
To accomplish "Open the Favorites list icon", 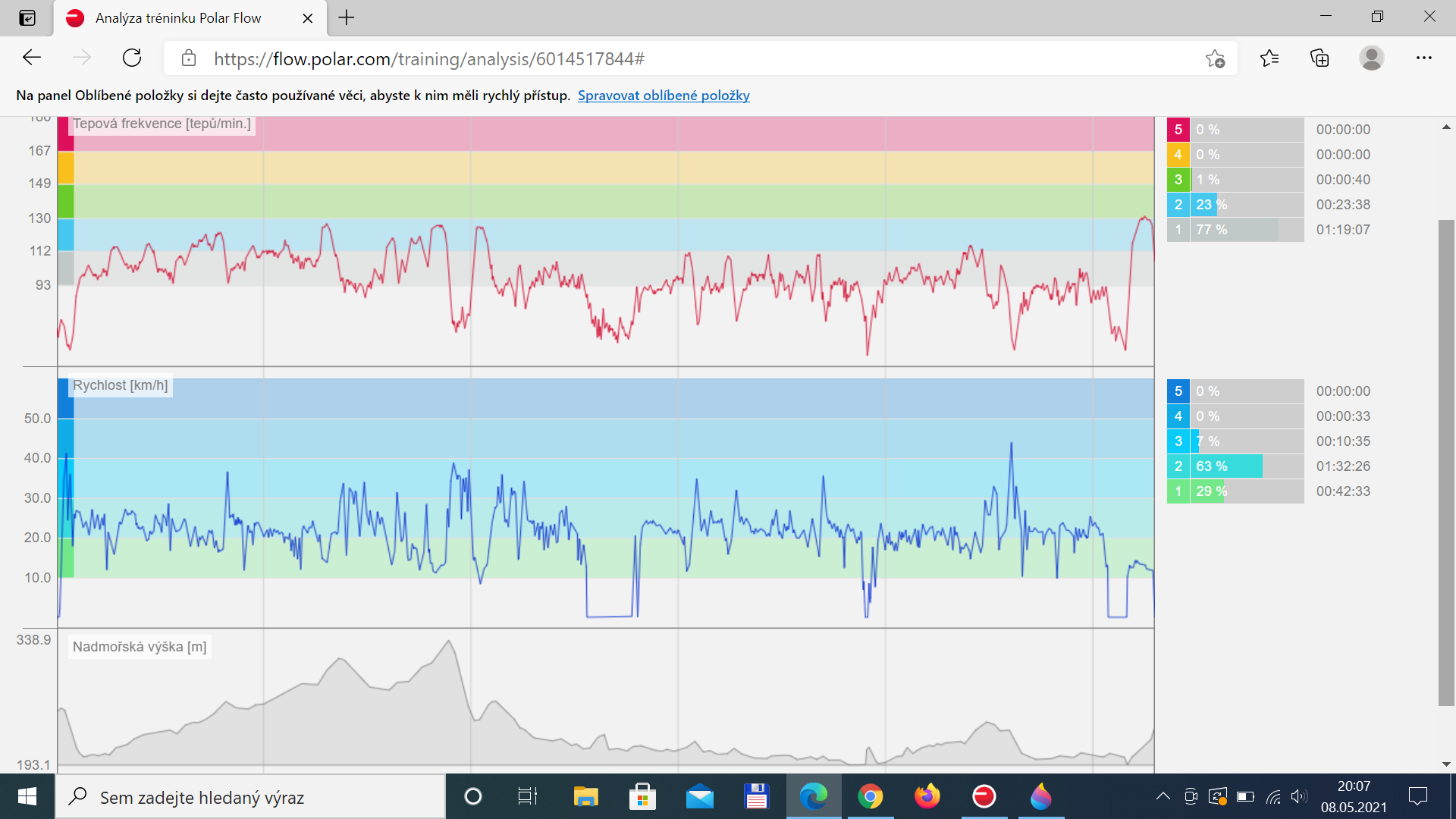I will pyautogui.click(x=1269, y=58).
